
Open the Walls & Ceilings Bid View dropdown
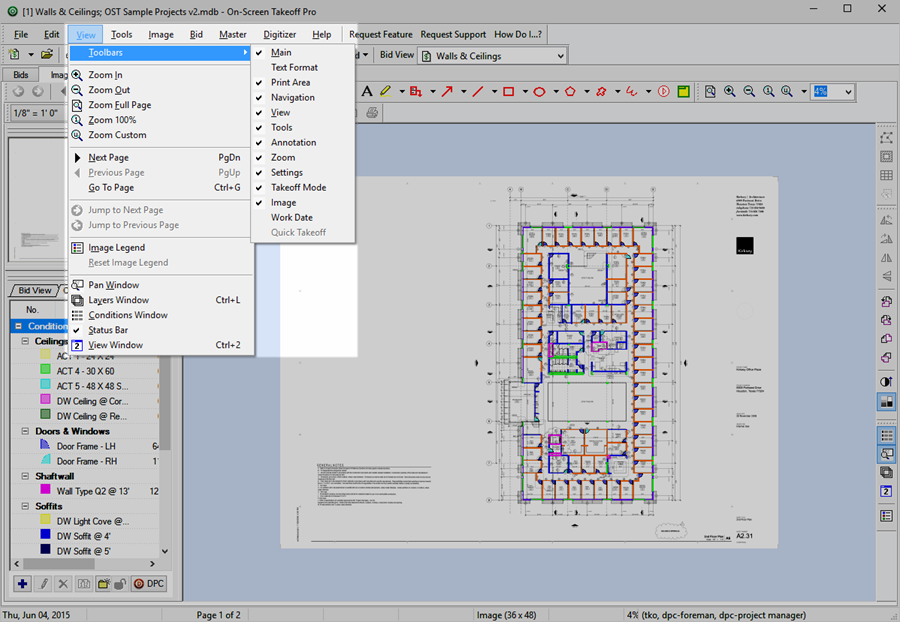click(x=560, y=56)
